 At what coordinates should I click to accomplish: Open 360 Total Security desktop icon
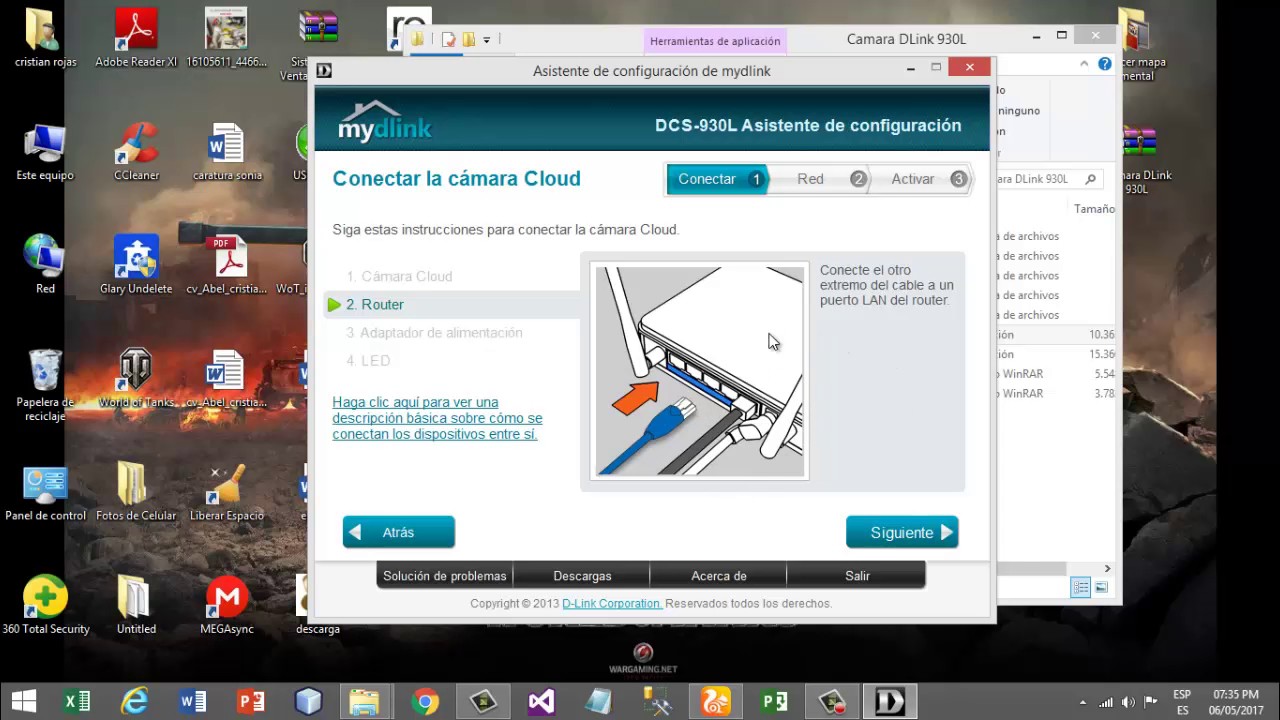(x=45, y=605)
